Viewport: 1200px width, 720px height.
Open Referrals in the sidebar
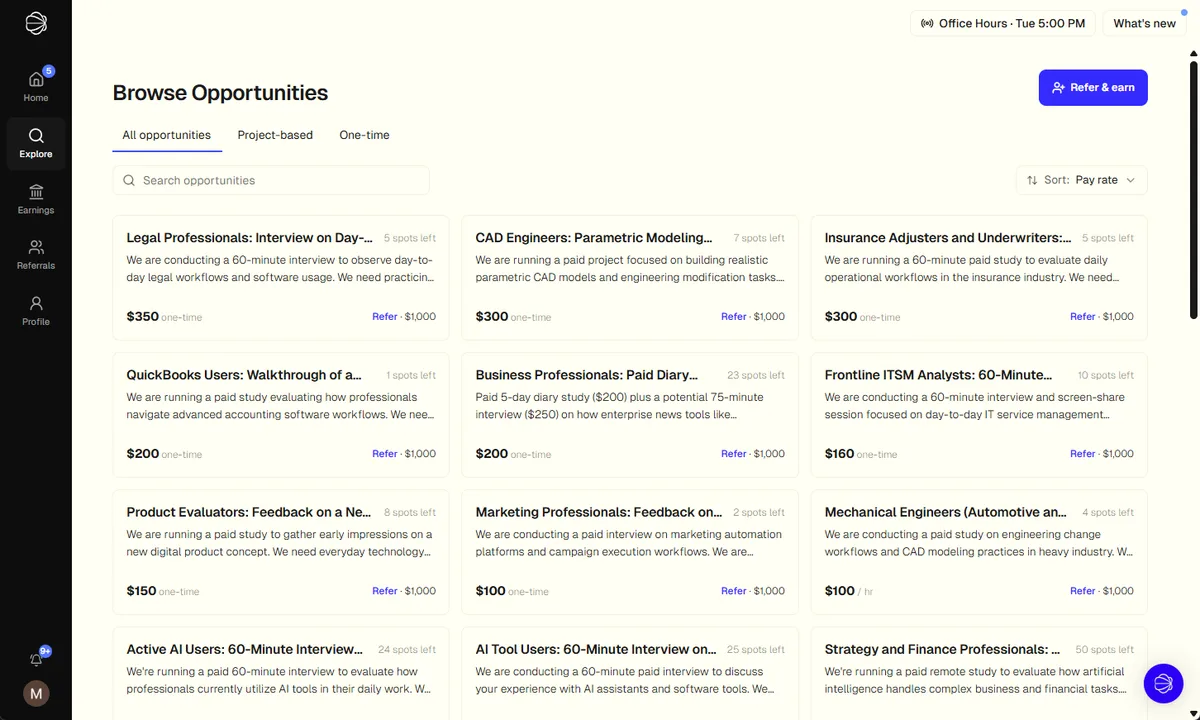point(36,255)
